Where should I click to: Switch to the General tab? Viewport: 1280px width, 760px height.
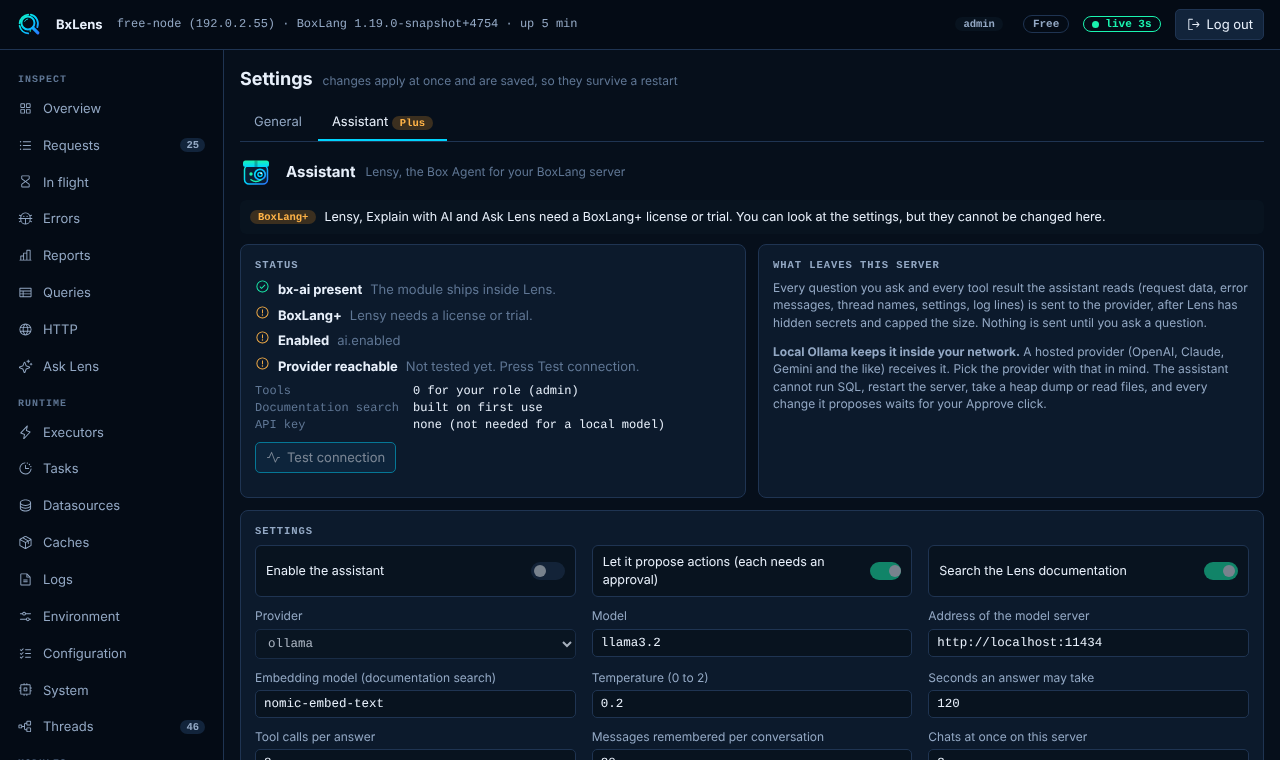(x=278, y=122)
